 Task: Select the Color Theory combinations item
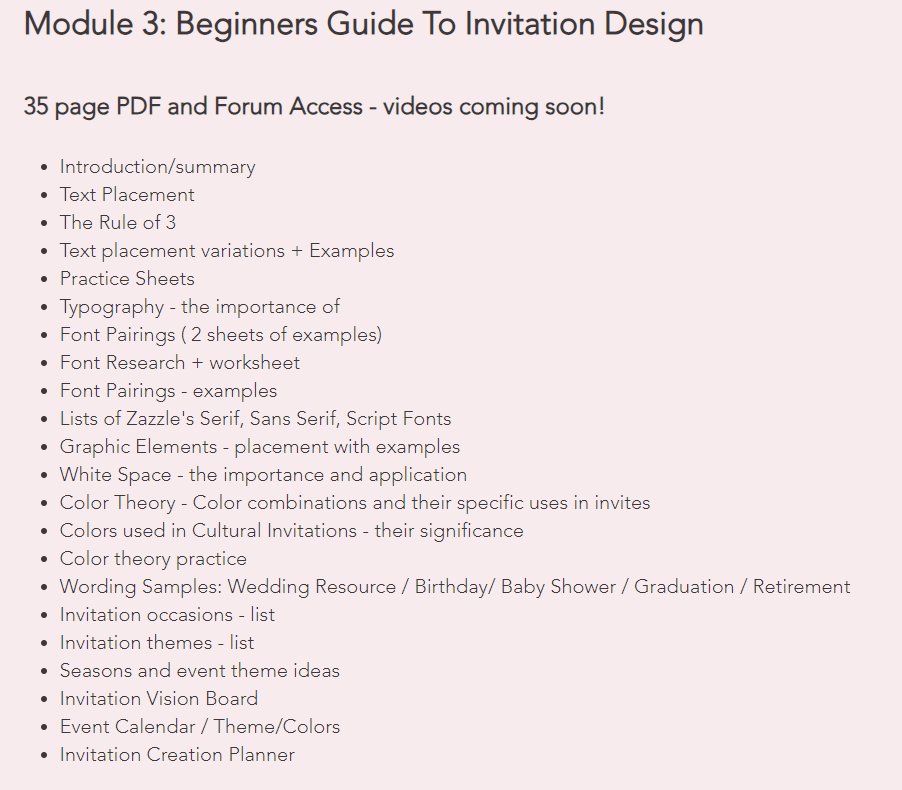(x=355, y=503)
